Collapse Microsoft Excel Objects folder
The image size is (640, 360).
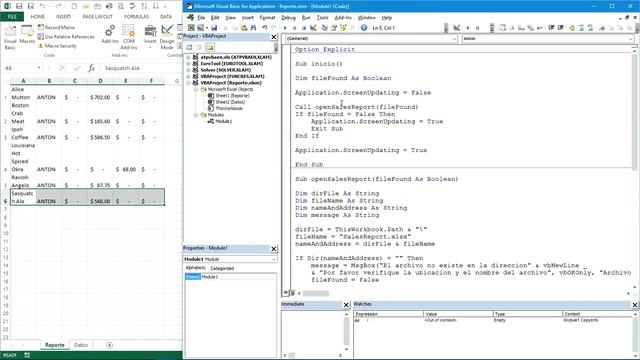(196, 89)
